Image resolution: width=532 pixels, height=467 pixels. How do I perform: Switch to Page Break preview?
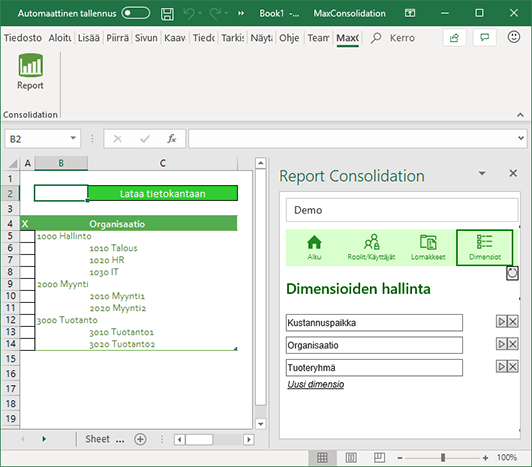[379, 458]
